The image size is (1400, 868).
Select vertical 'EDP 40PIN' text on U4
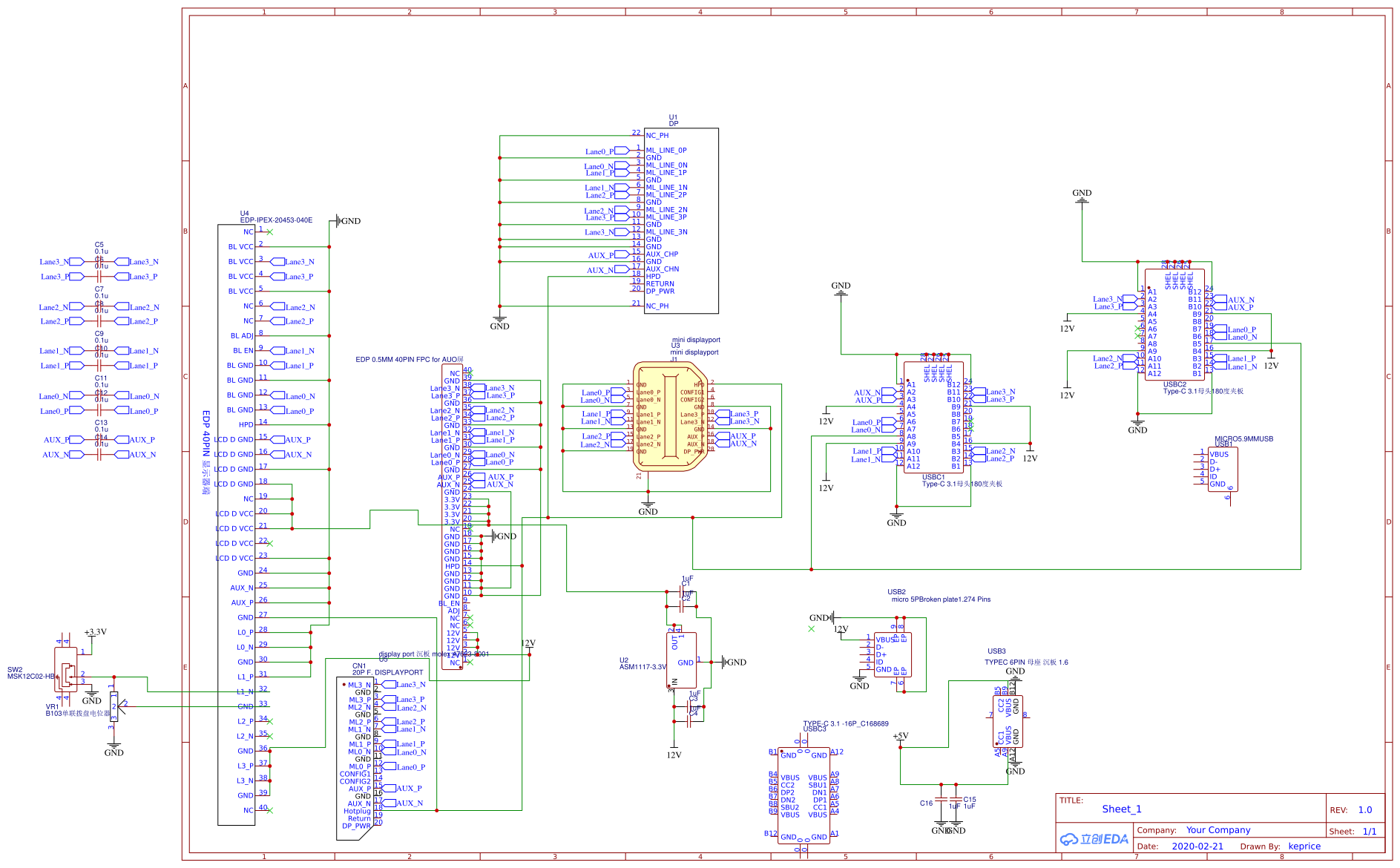[207, 434]
